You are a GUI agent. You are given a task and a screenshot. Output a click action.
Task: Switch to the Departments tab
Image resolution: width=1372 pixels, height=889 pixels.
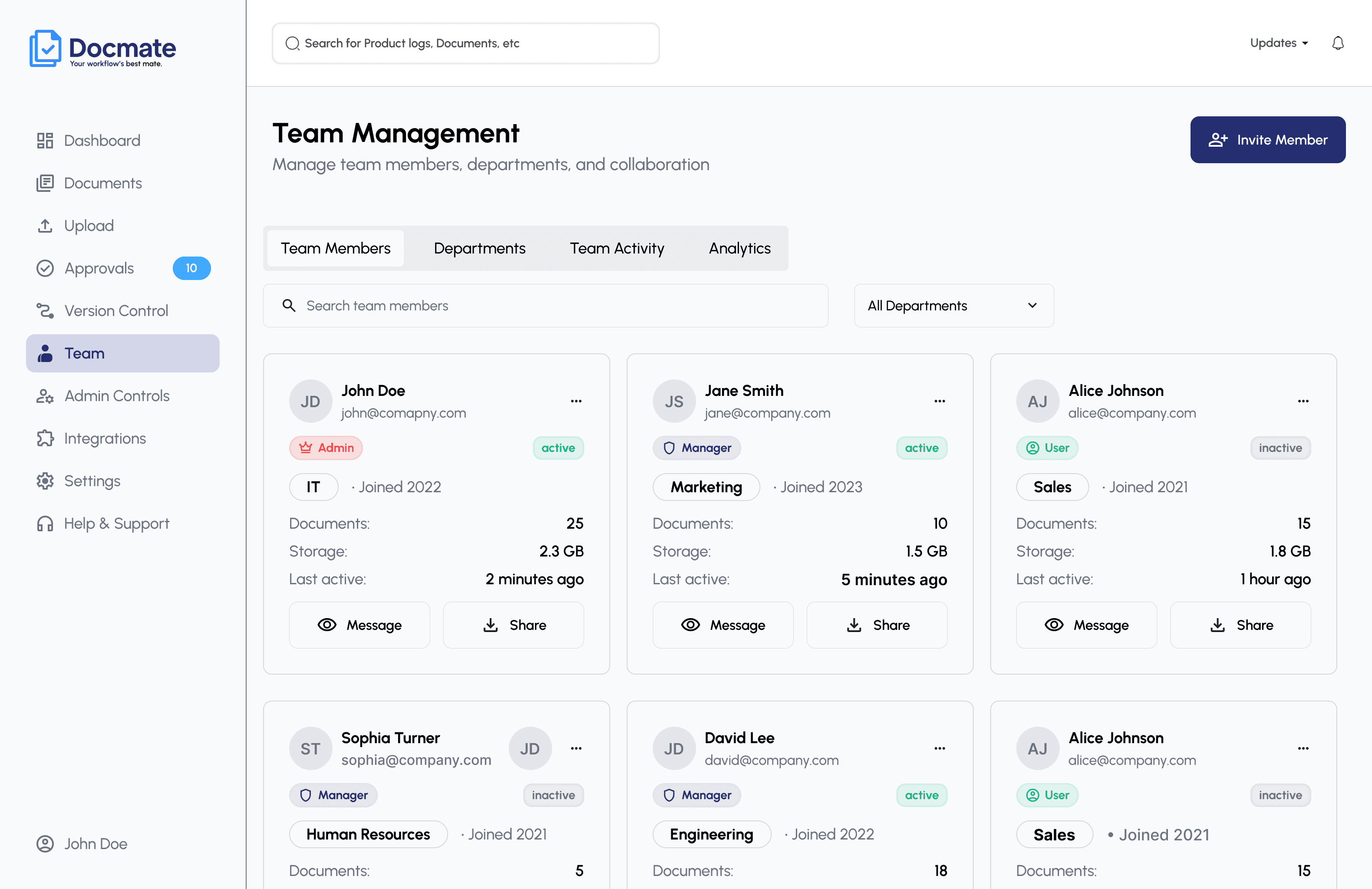[x=480, y=248]
